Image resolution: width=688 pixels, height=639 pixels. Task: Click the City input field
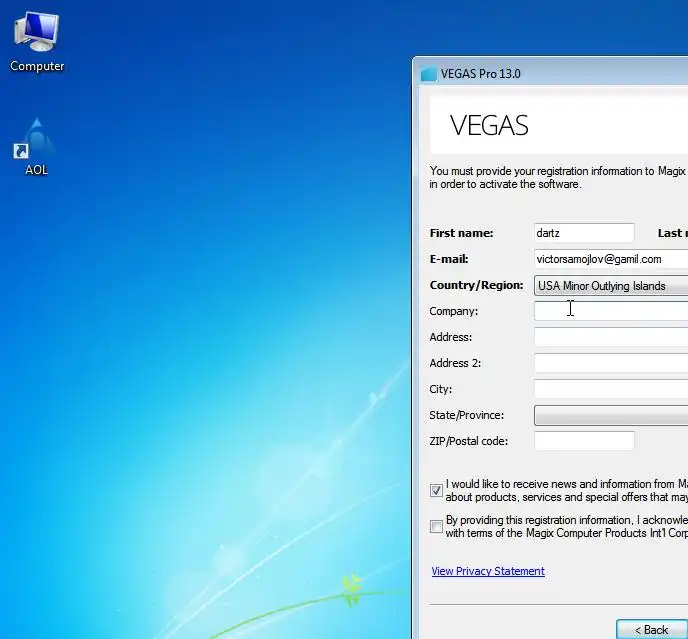611,389
